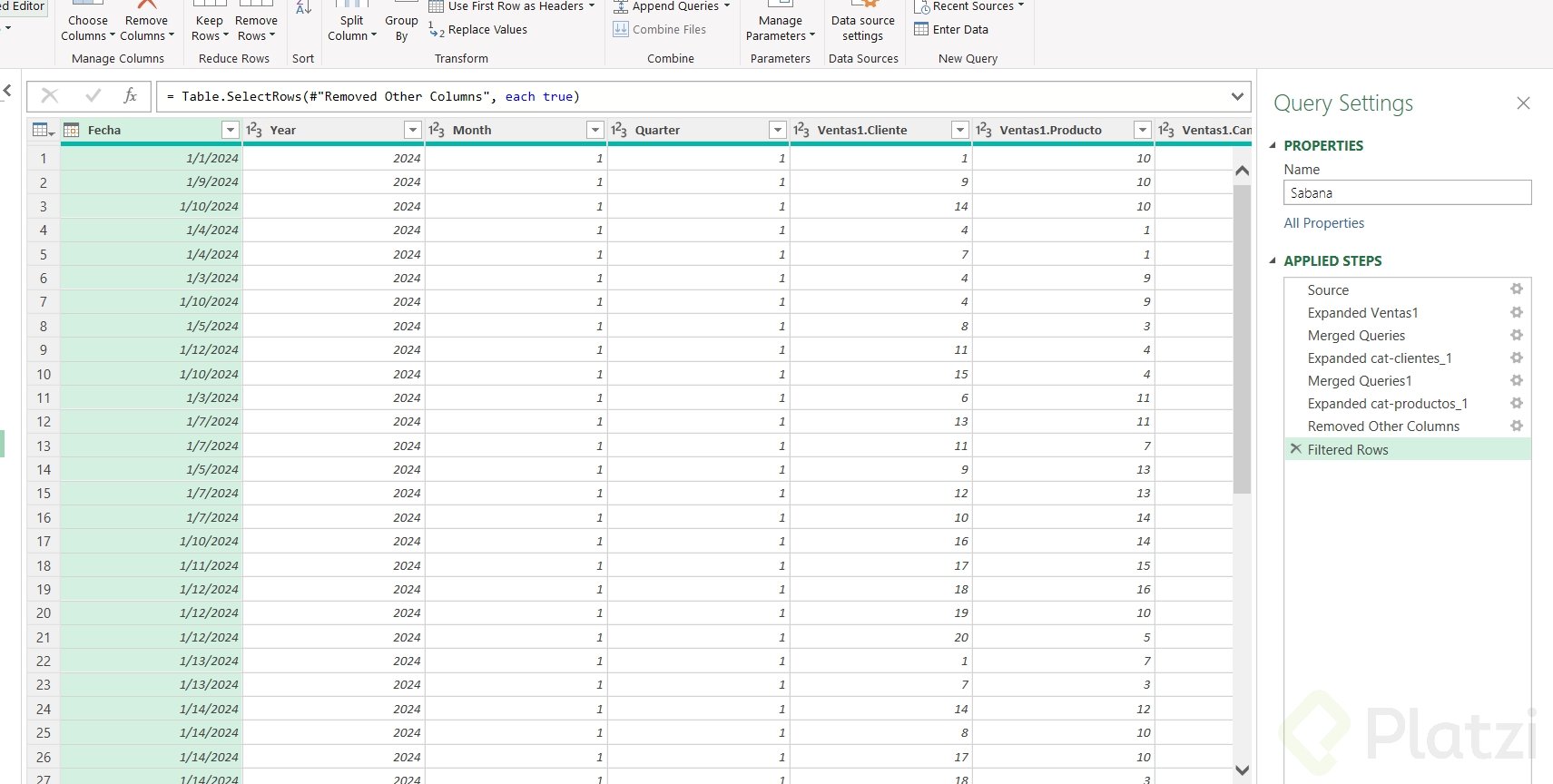Open gear settings for Removed Other Columns
Screen dimensions: 1553x784
click(1516, 426)
